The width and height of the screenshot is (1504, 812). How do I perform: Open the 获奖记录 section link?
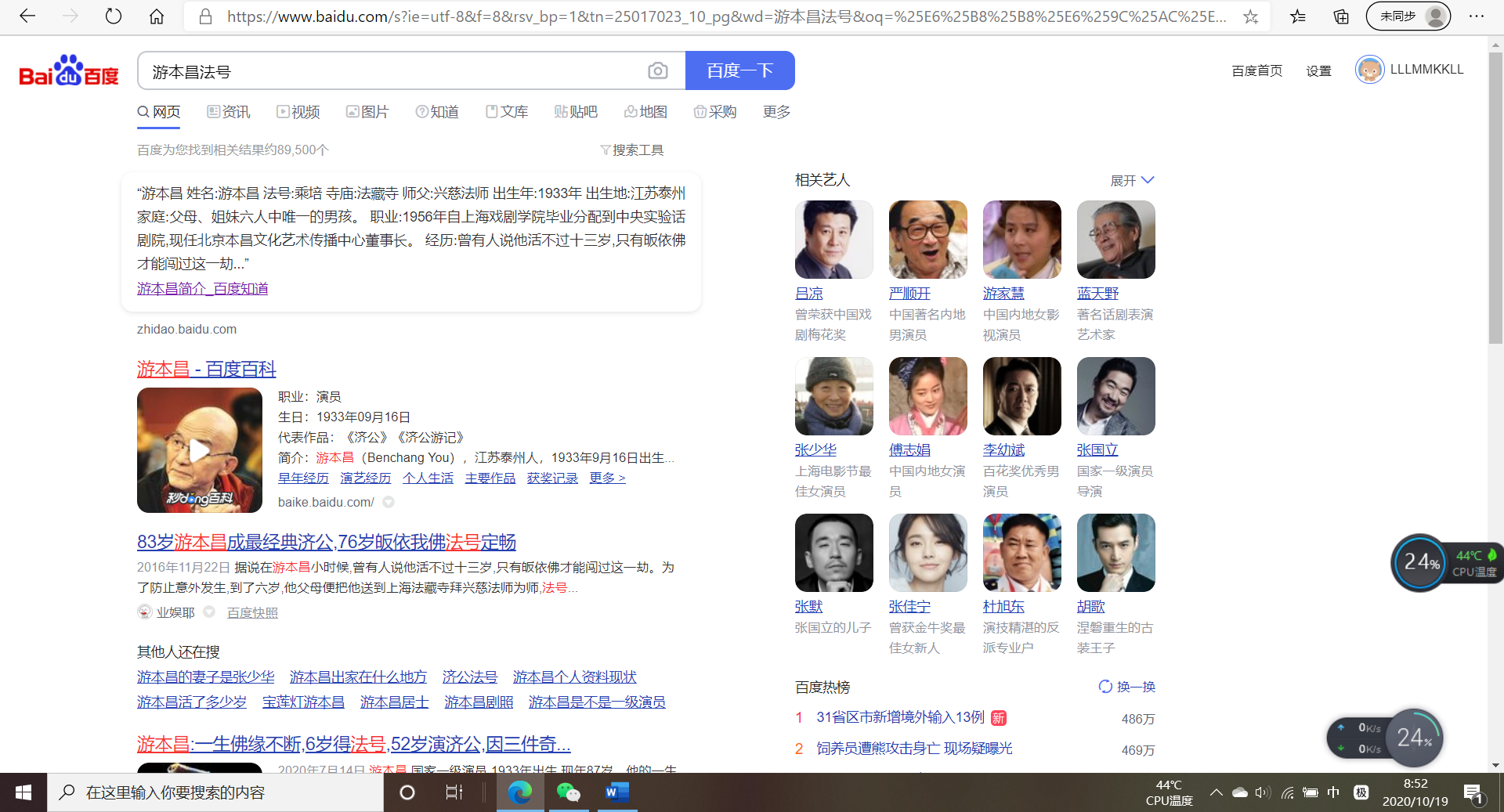552,478
